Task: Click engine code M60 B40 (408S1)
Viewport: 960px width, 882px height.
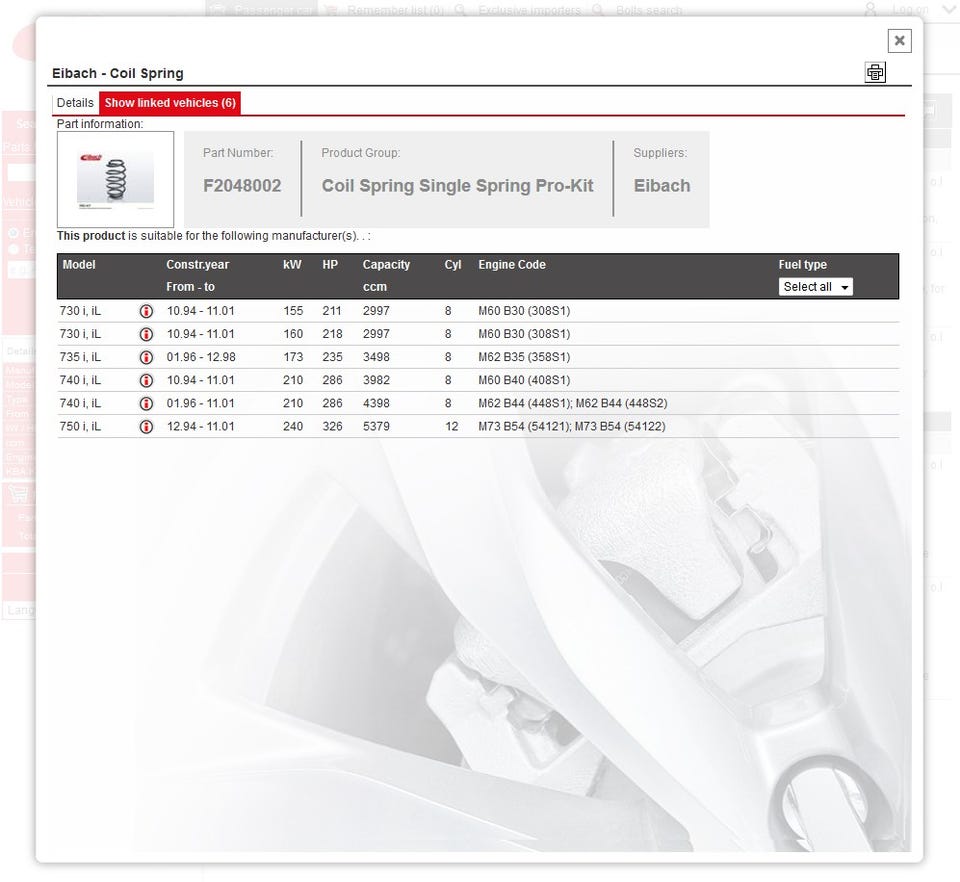Action: (524, 380)
